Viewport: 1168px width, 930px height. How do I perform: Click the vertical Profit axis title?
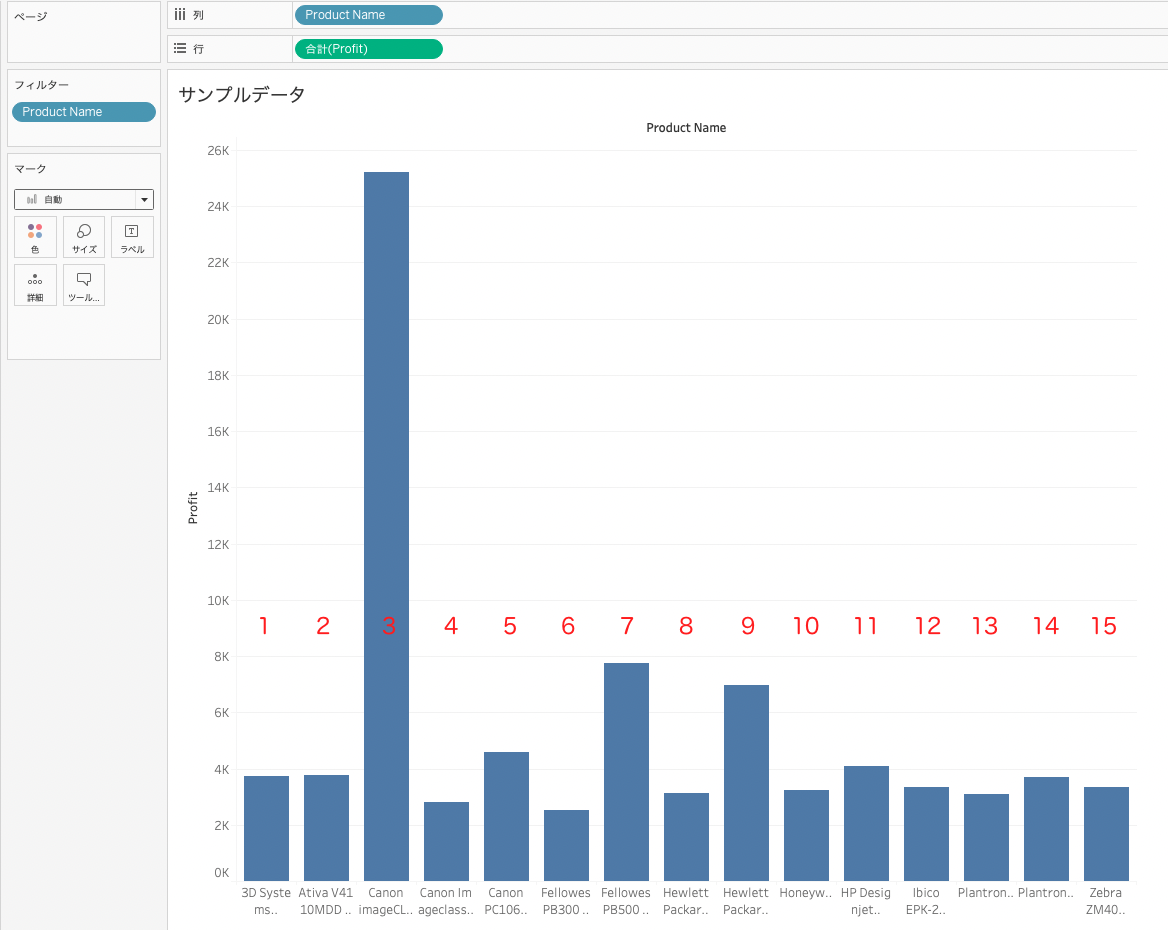[193, 507]
